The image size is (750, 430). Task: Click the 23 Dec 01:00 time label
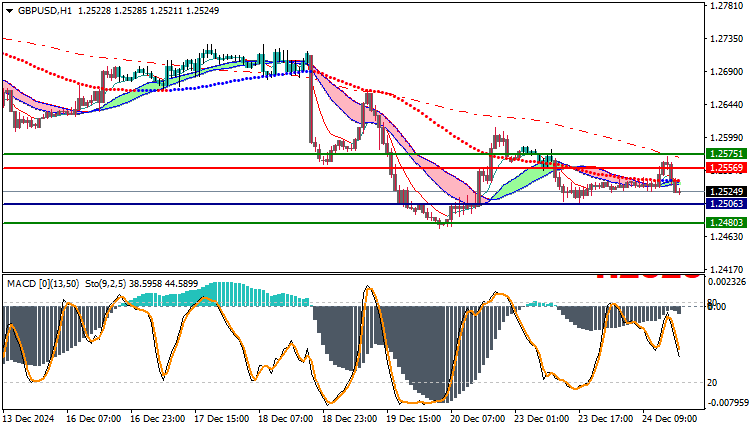[542, 419]
